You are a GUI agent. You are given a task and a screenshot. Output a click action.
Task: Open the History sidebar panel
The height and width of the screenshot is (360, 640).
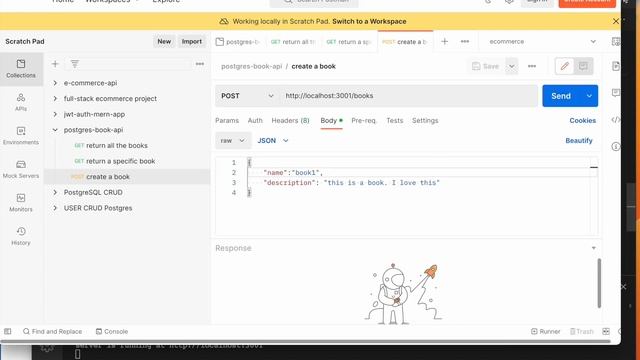pyautogui.click(x=21, y=236)
